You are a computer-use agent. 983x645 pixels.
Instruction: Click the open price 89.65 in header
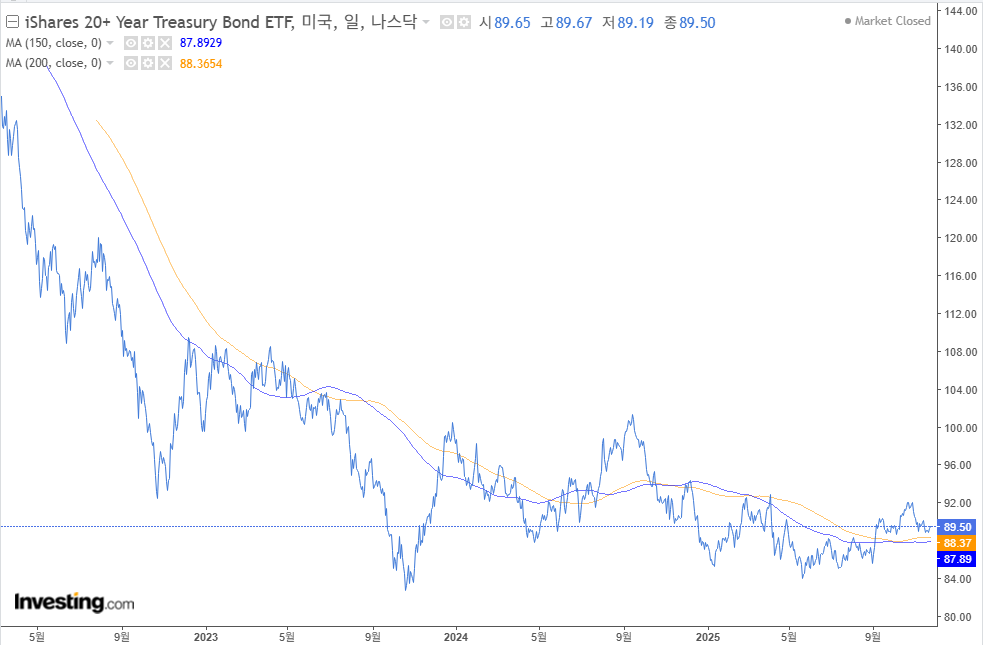(512, 23)
